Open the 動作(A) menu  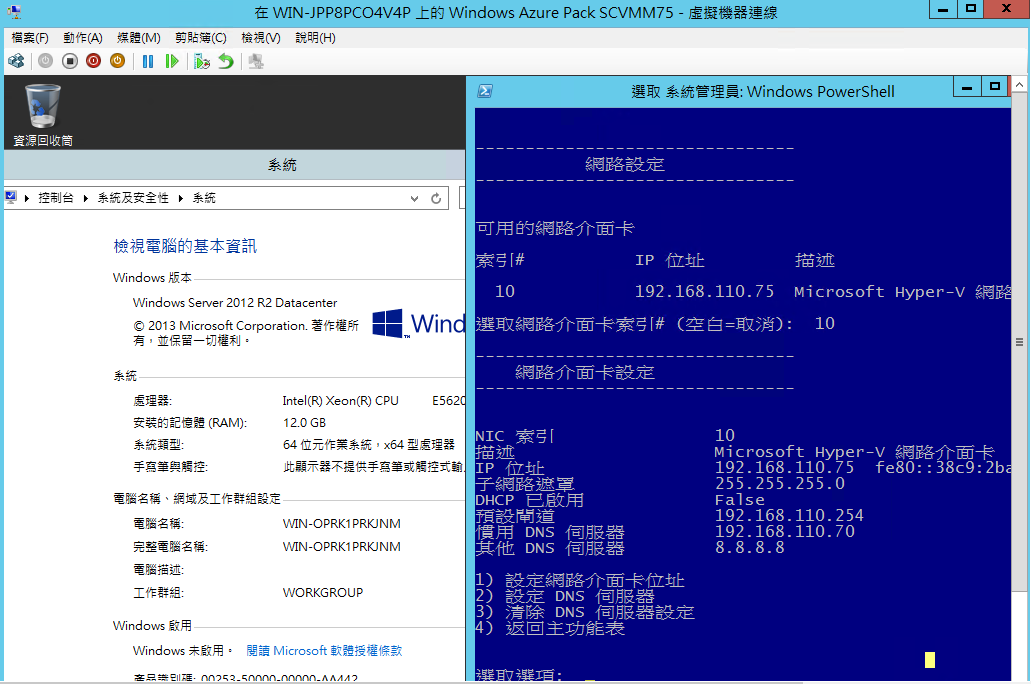(x=83, y=38)
